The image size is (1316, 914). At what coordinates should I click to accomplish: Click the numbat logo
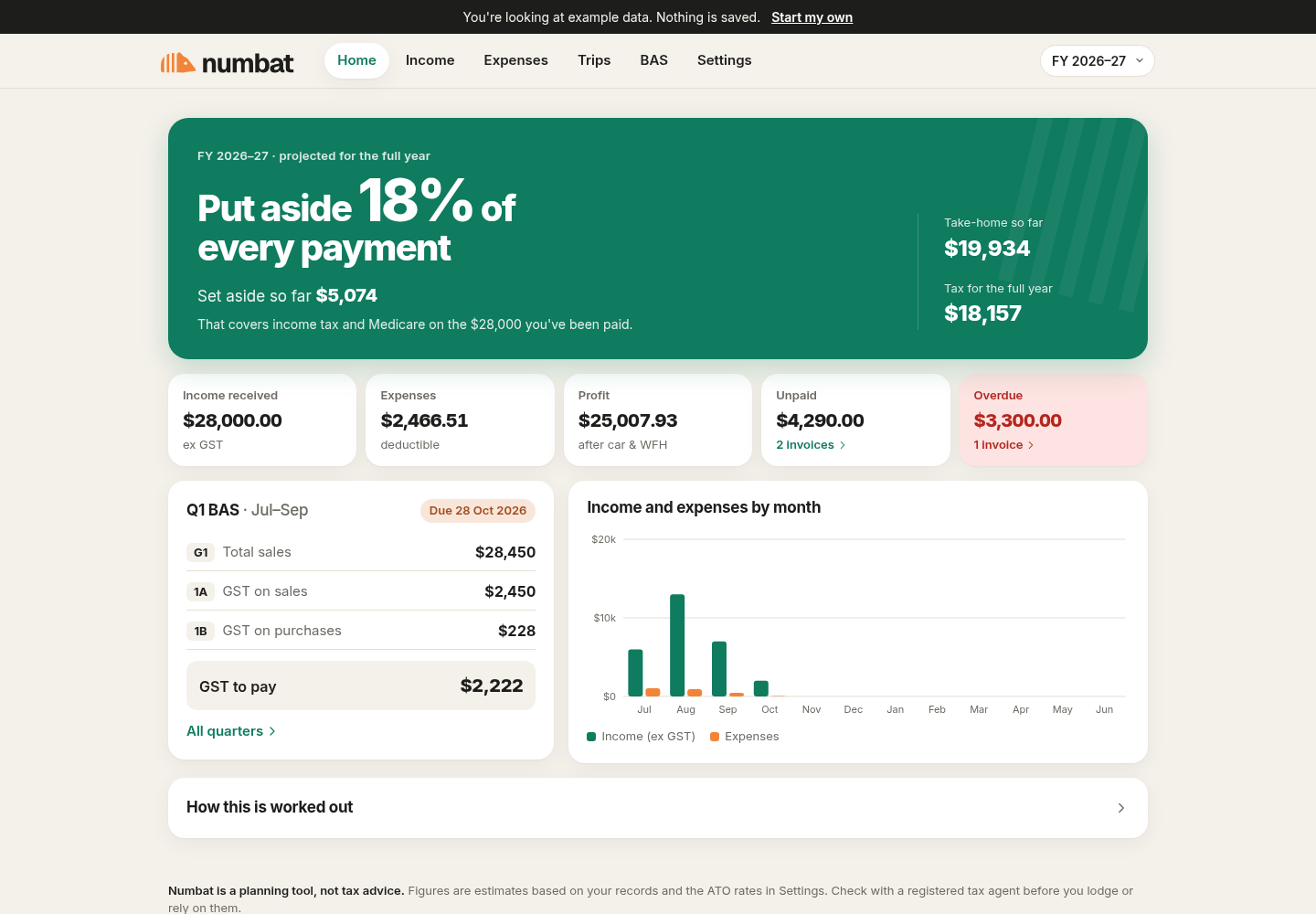point(227,62)
